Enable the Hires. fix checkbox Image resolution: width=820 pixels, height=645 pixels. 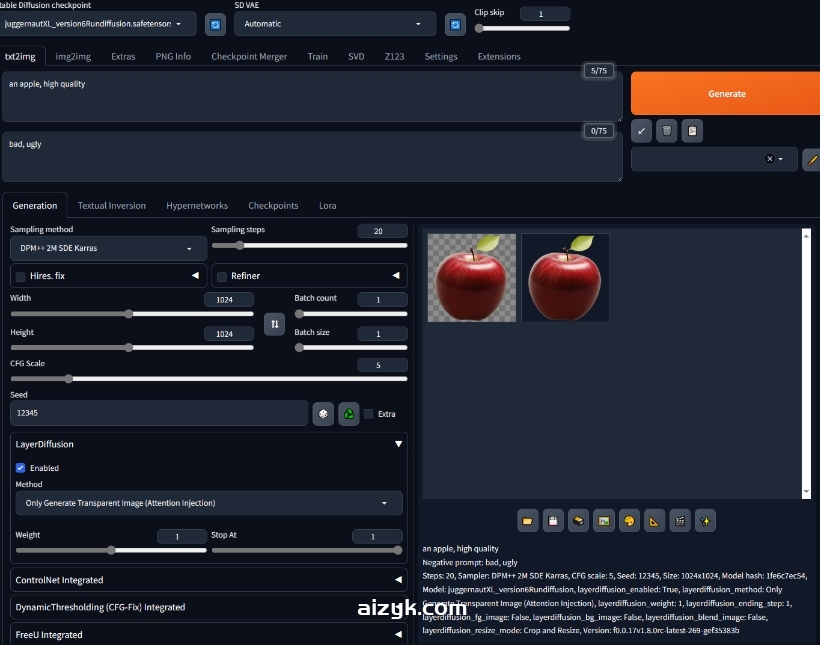tap(21, 276)
